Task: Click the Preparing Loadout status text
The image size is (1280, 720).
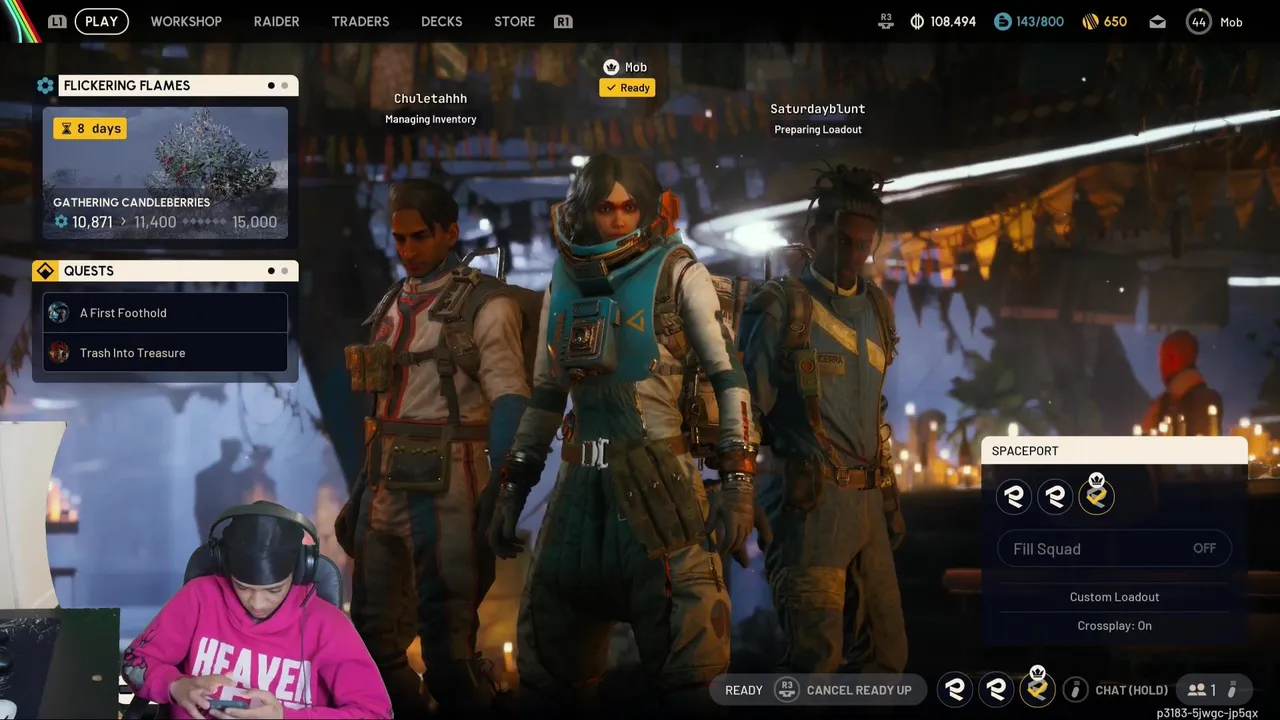Action: point(817,130)
